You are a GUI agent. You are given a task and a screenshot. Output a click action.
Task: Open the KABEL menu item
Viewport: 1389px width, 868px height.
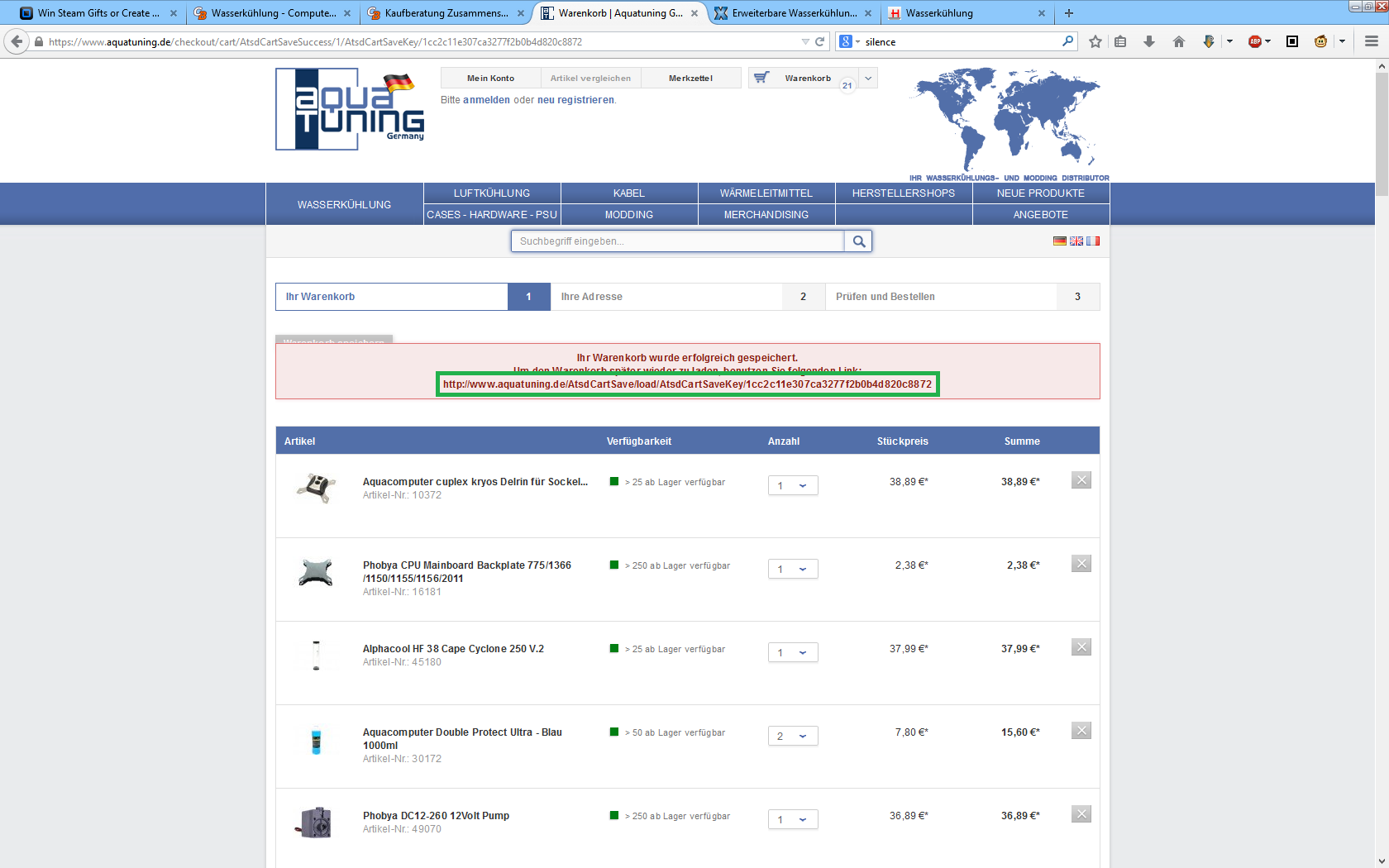point(629,193)
